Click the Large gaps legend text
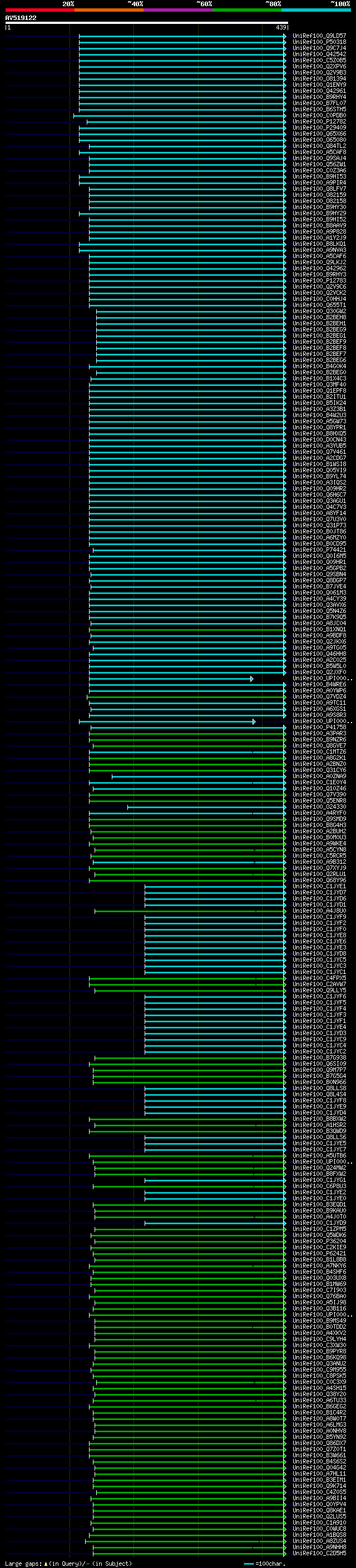Viewport: 356px width, 1568px height. [69, 1563]
